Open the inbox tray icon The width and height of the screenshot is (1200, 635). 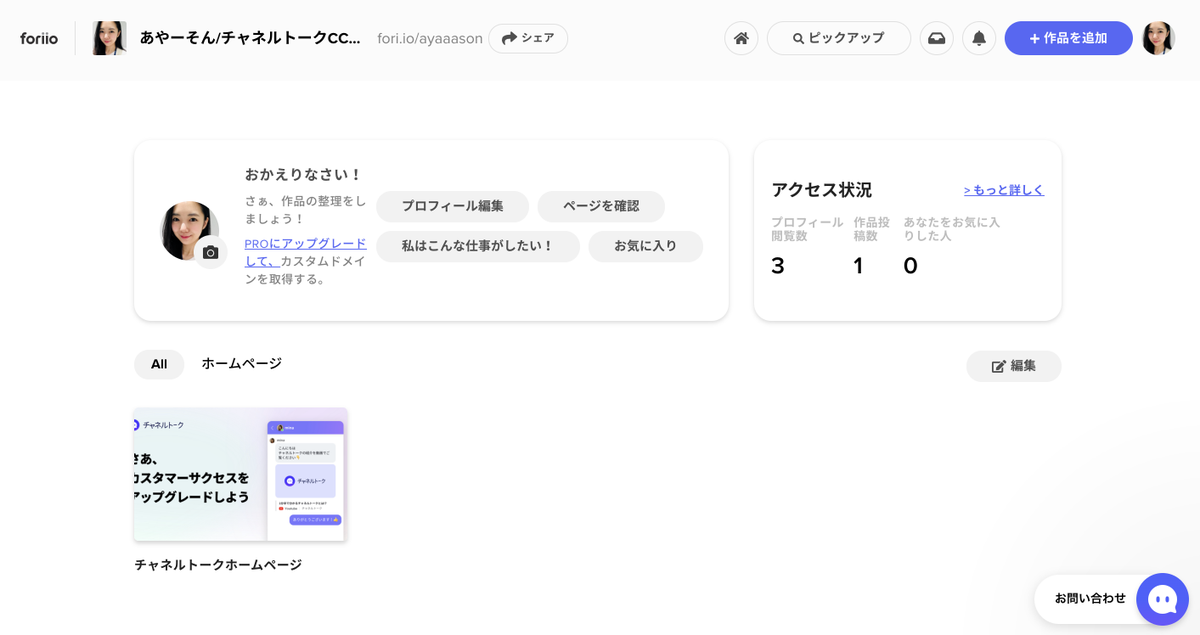[937, 38]
